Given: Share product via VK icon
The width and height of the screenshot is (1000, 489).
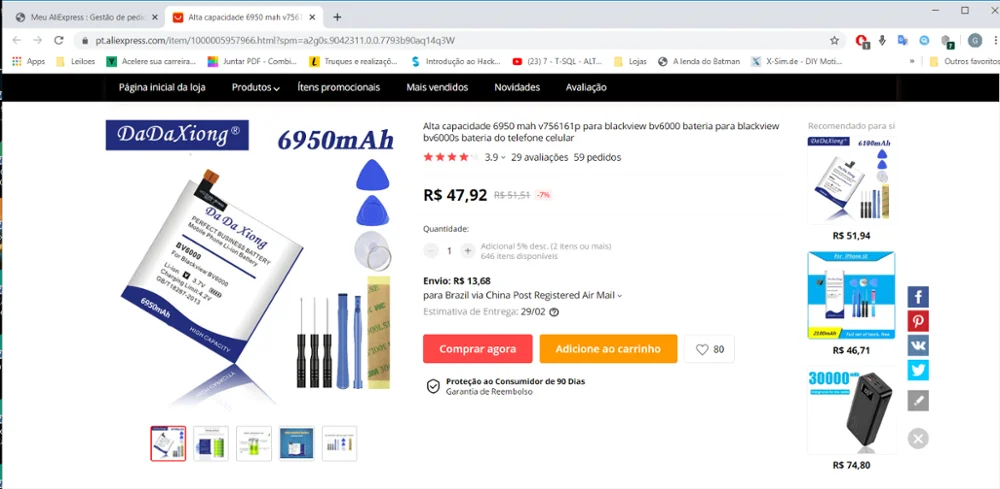Looking at the screenshot, I should click(918, 346).
